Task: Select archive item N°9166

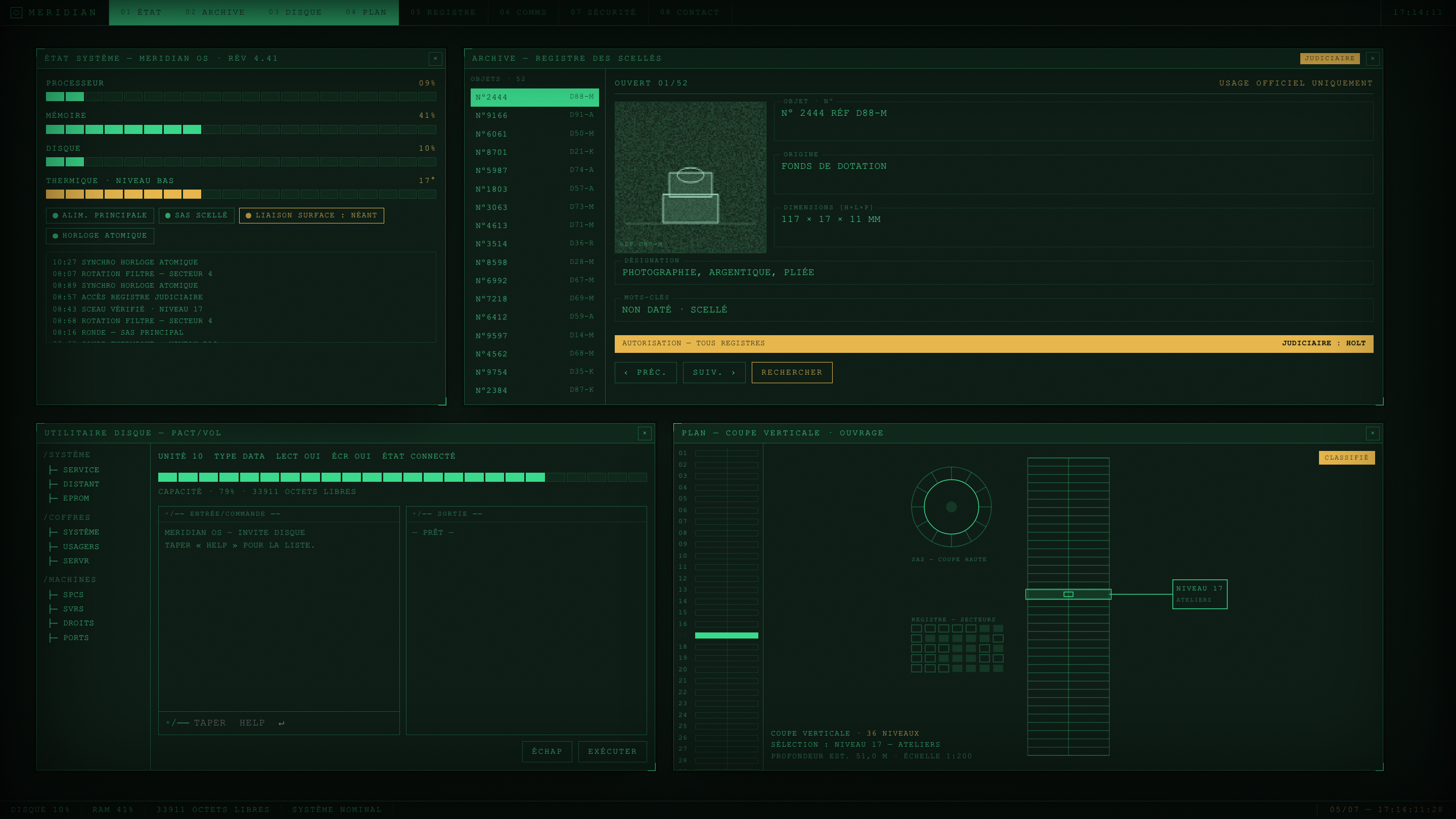Action: point(535,115)
